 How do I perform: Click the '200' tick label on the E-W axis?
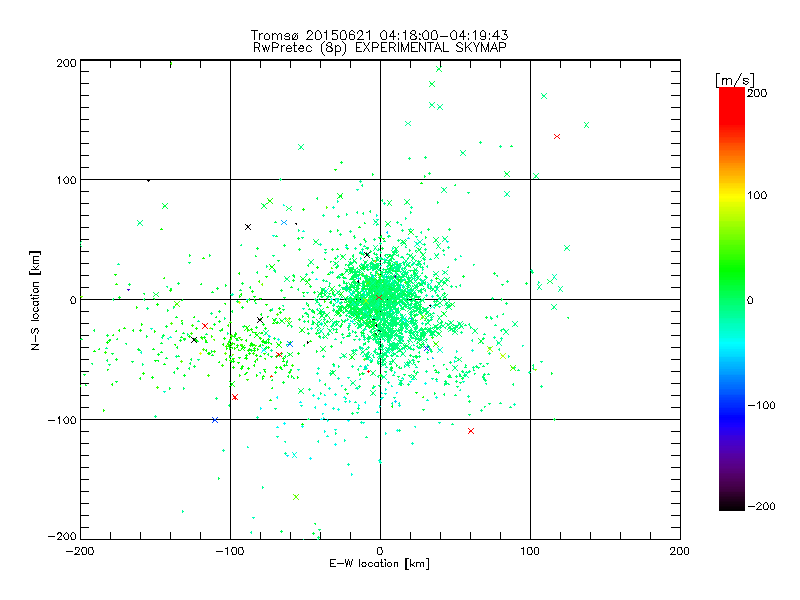click(x=680, y=551)
